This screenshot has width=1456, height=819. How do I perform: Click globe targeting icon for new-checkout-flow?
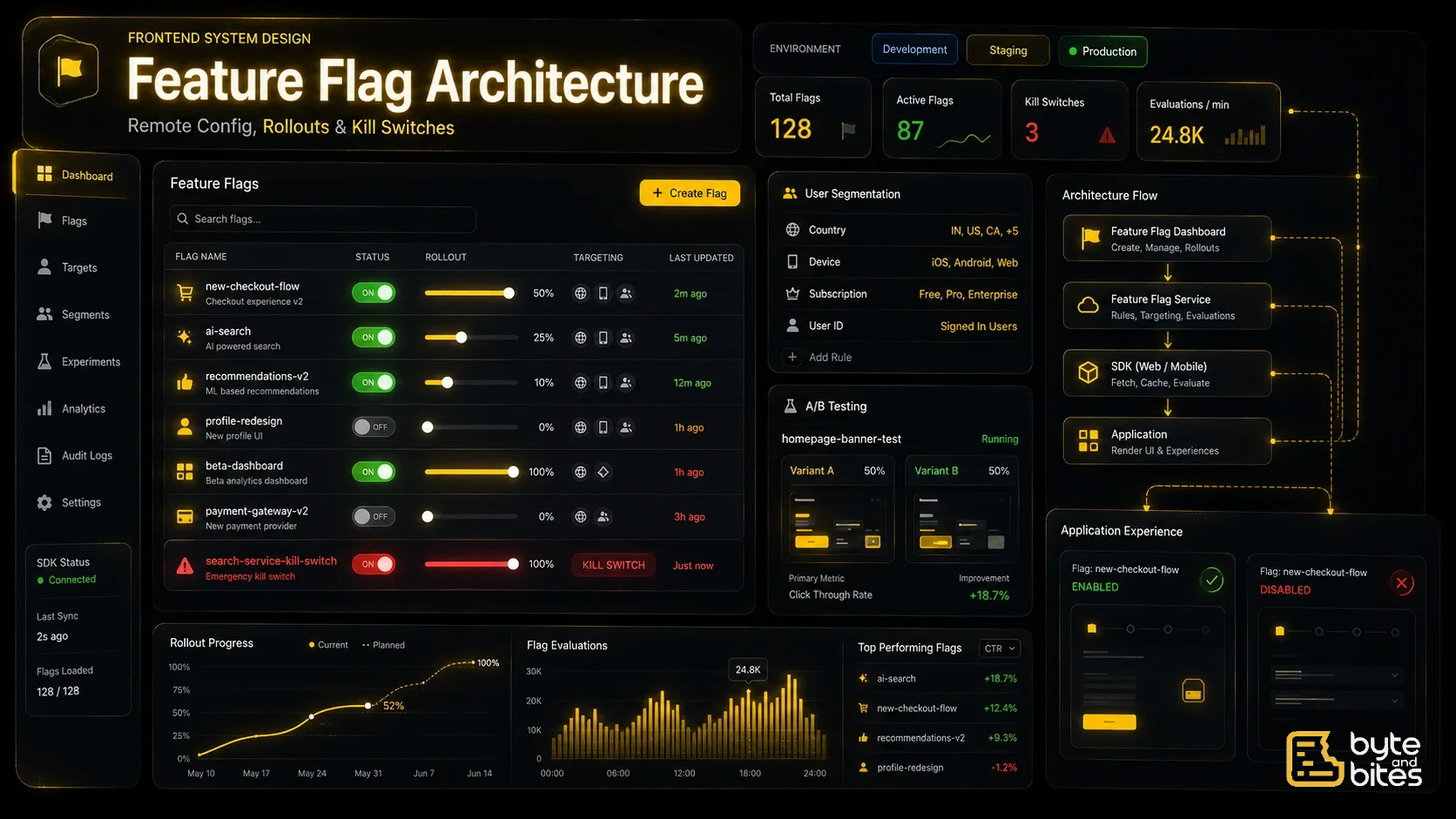[580, 293]
